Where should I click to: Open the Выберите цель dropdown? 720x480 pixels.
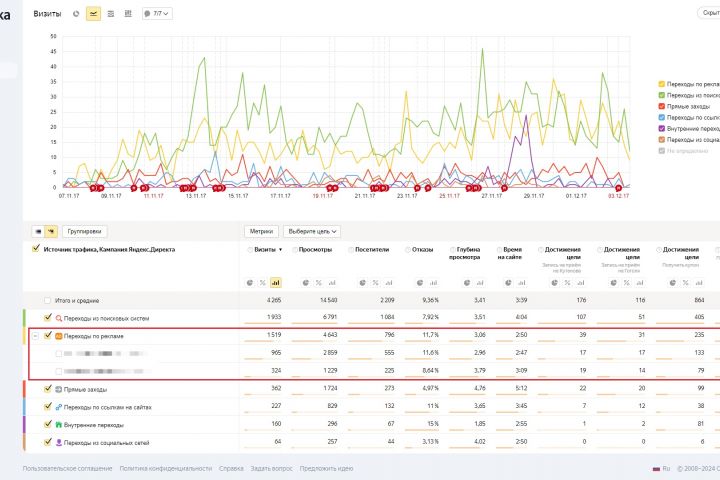coord(312,232)
